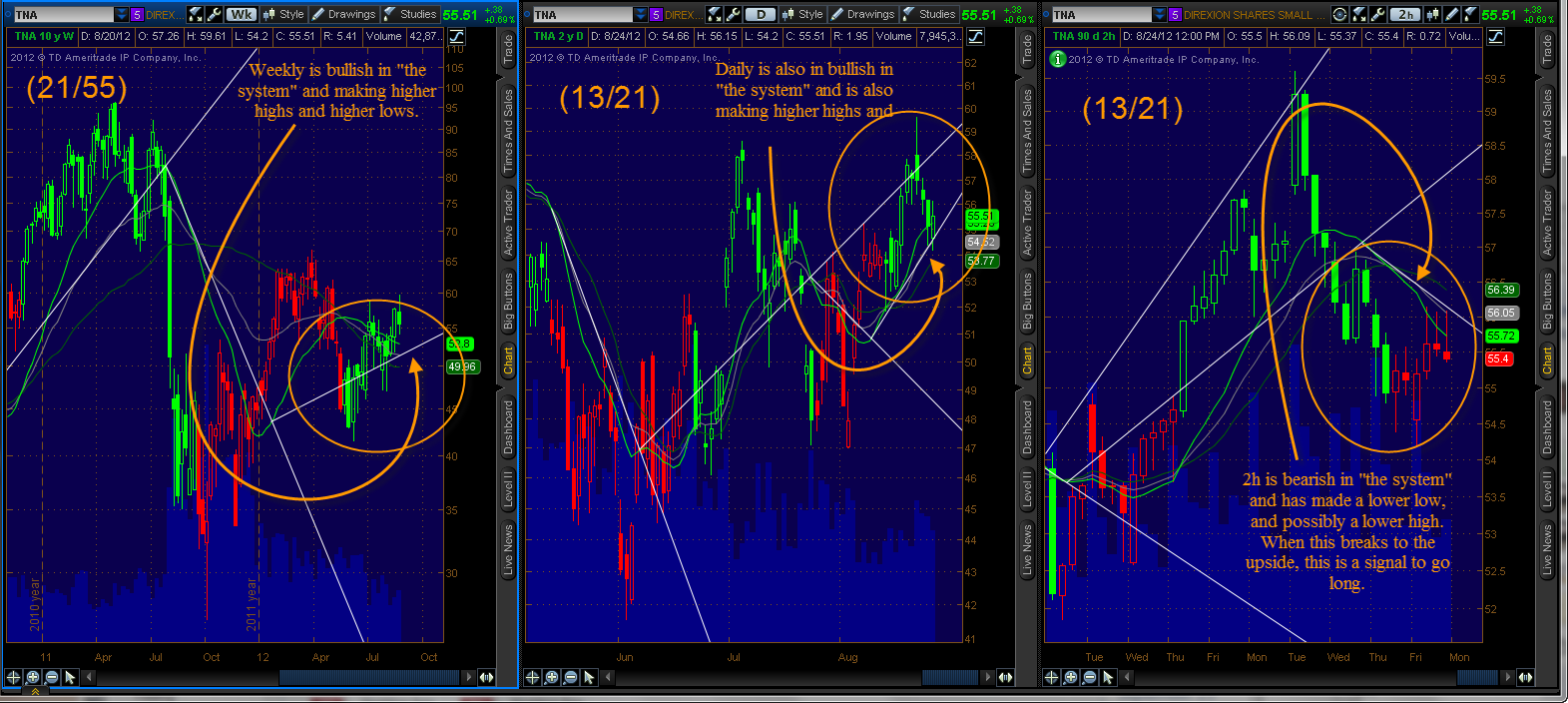Zoom out on the daily chart
1568x703 pixels.
[570, 677]
